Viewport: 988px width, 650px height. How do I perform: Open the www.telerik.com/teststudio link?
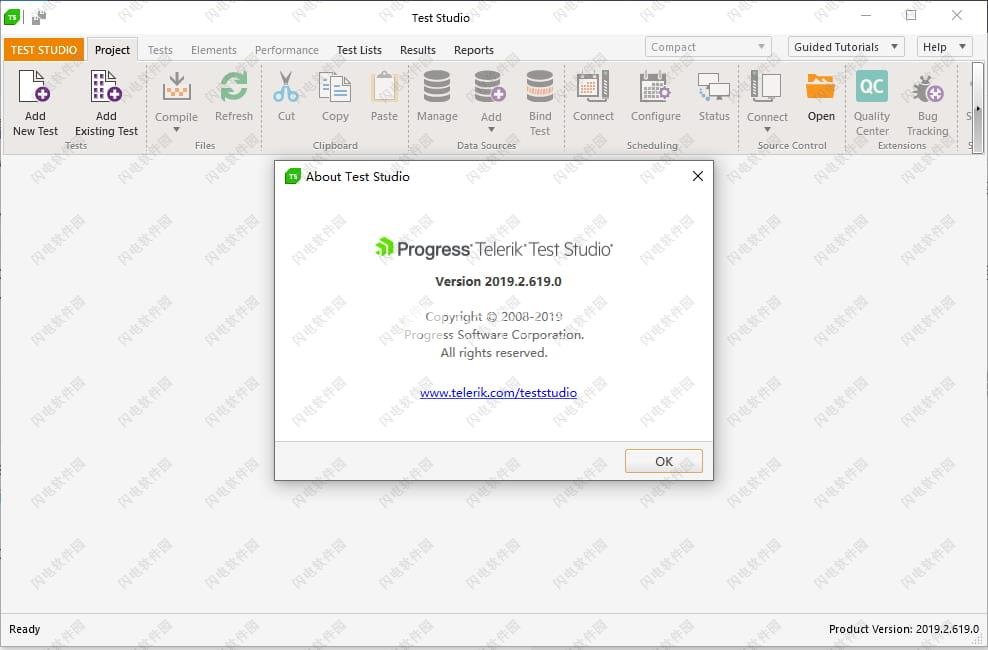pos(498,392)
